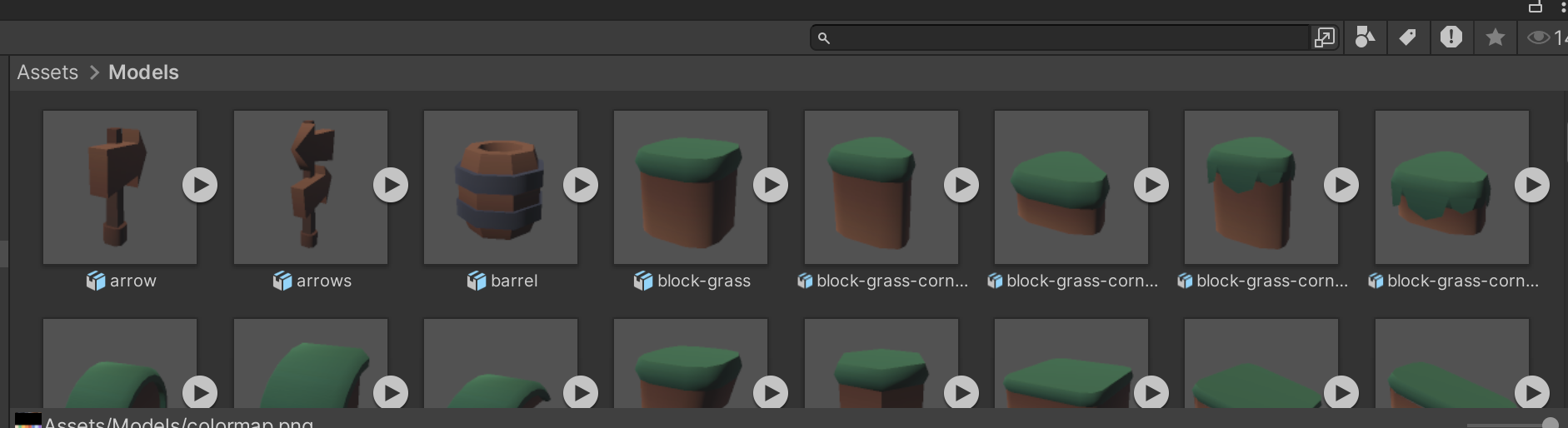This screenshot has height=428, width=1568.
Task: Expand the arrows model's sub-assets
Action: tap(391, 185)
